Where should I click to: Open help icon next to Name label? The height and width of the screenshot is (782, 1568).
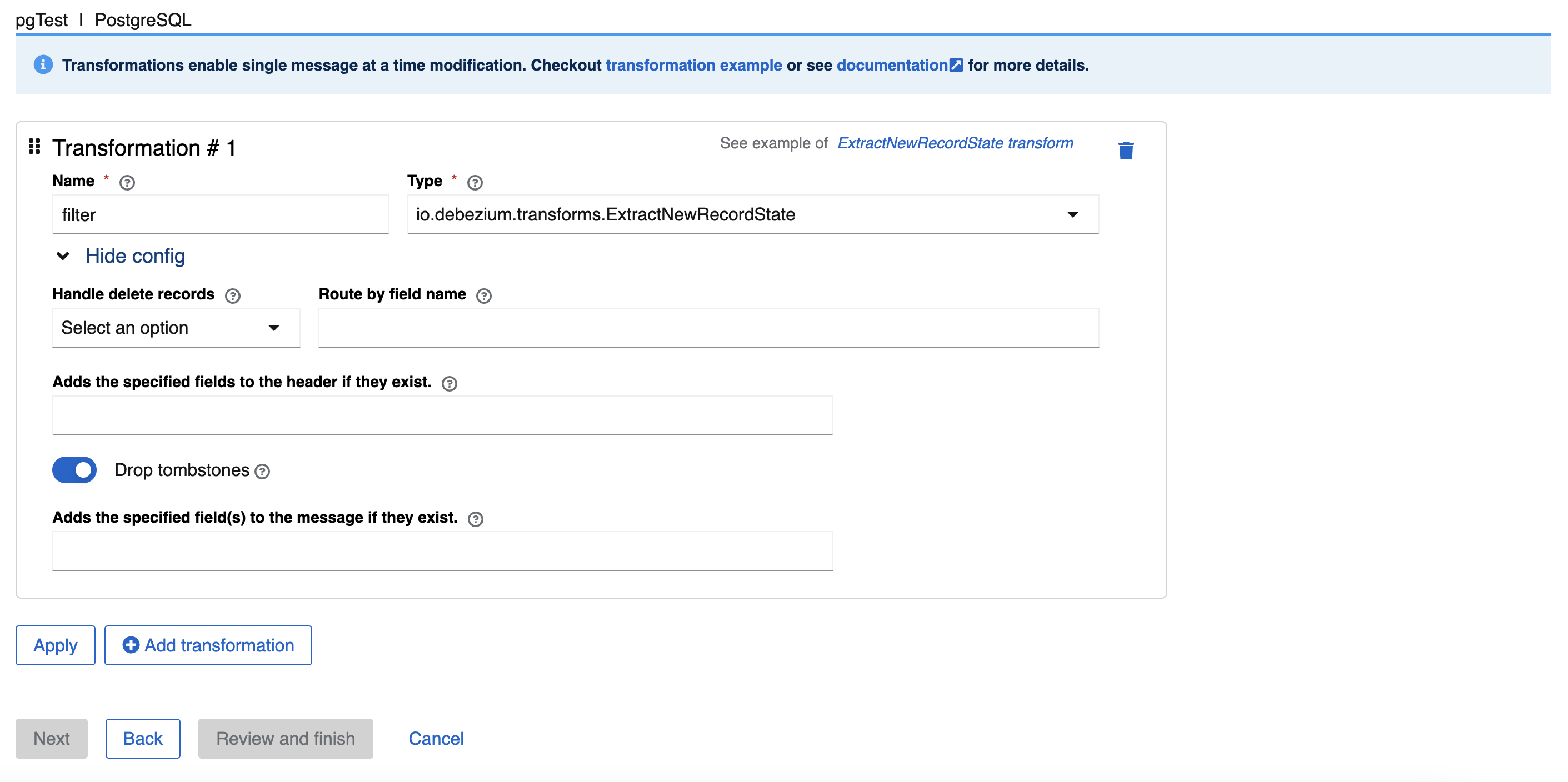click(127, 183)
